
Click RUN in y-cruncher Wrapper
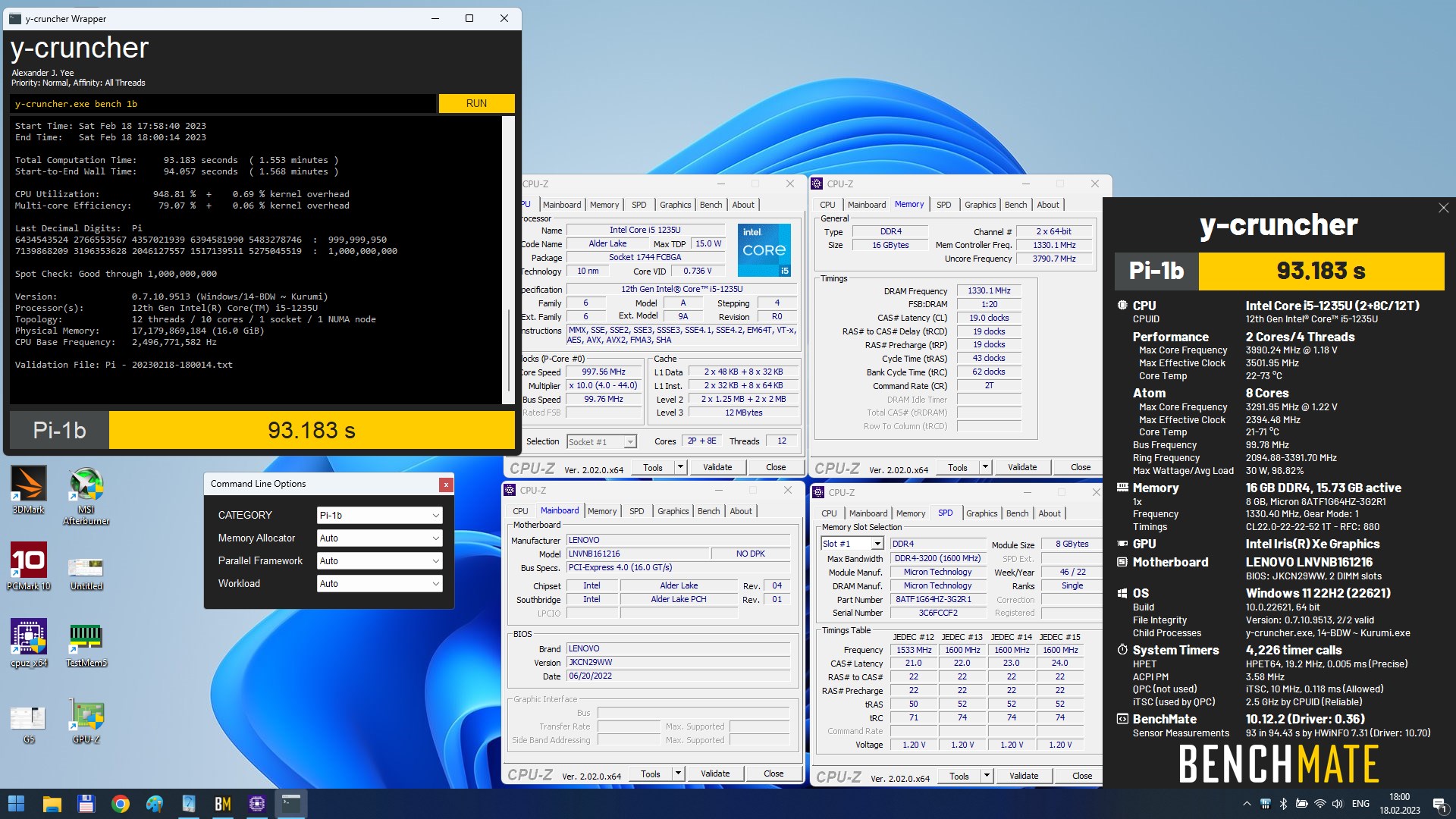[476, 103]
